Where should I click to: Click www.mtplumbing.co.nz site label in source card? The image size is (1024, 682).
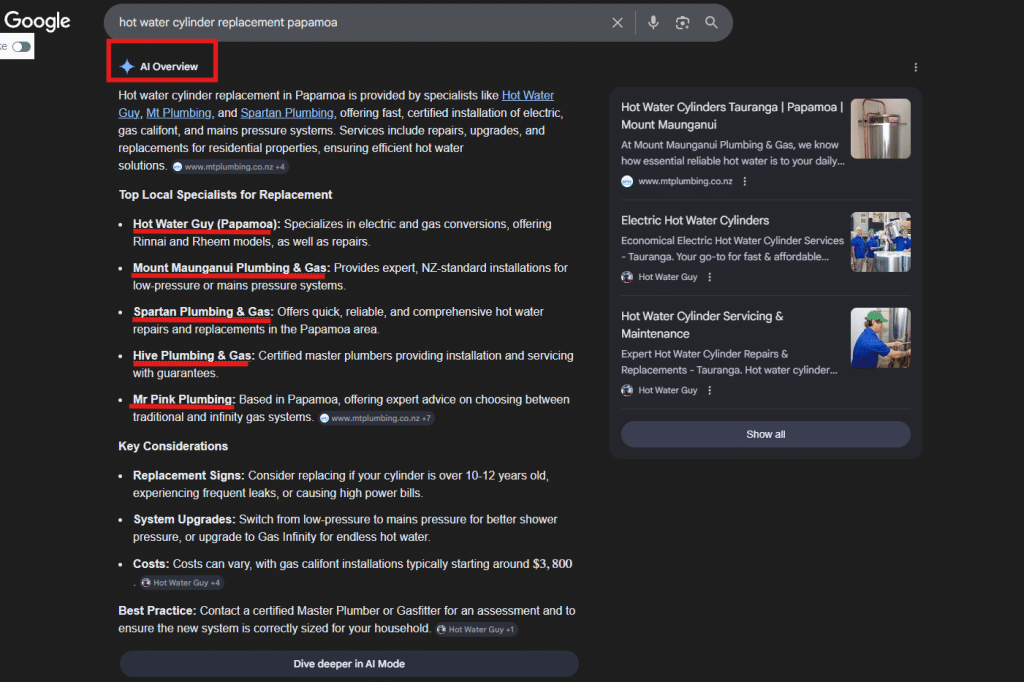tap(685, 181)
